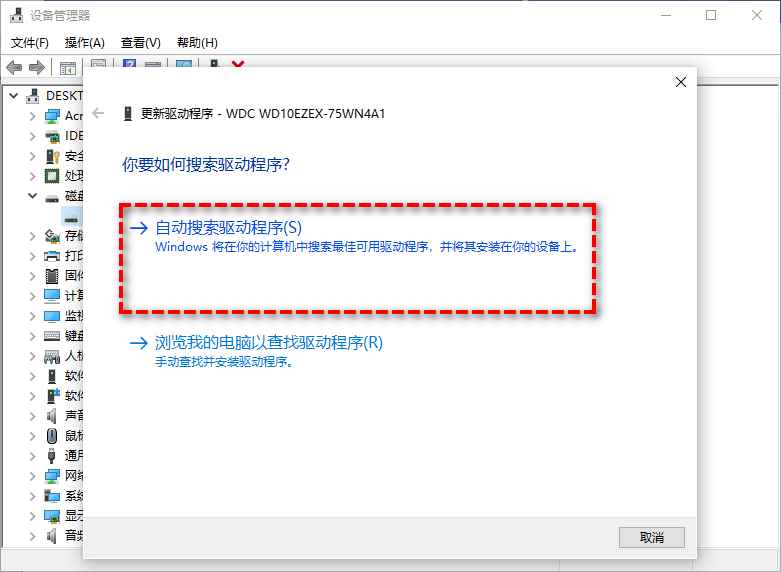Click the disk drive icon under 磁盘 category

pyautogui.click(x=72, y=217)
